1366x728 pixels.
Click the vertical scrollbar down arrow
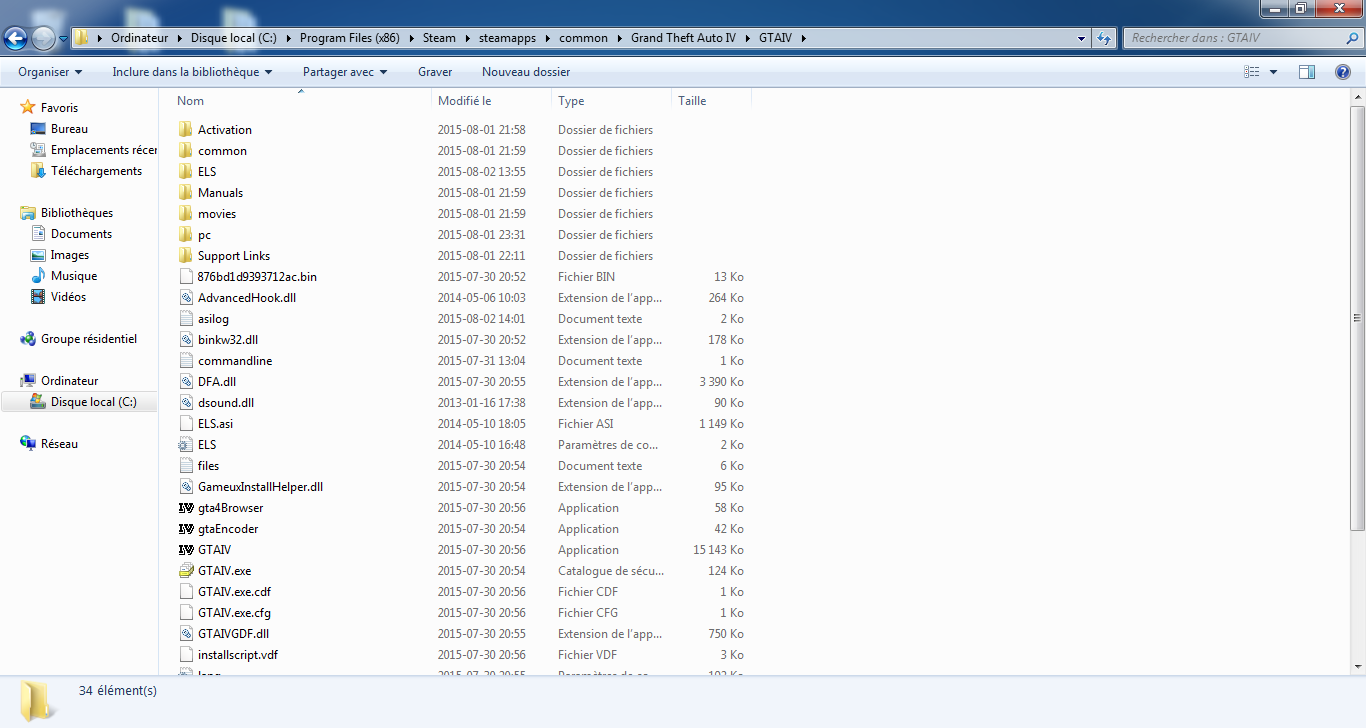1357,665
